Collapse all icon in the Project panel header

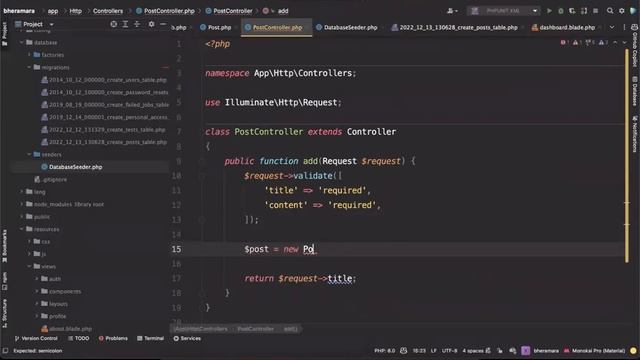tap(137, 24)
